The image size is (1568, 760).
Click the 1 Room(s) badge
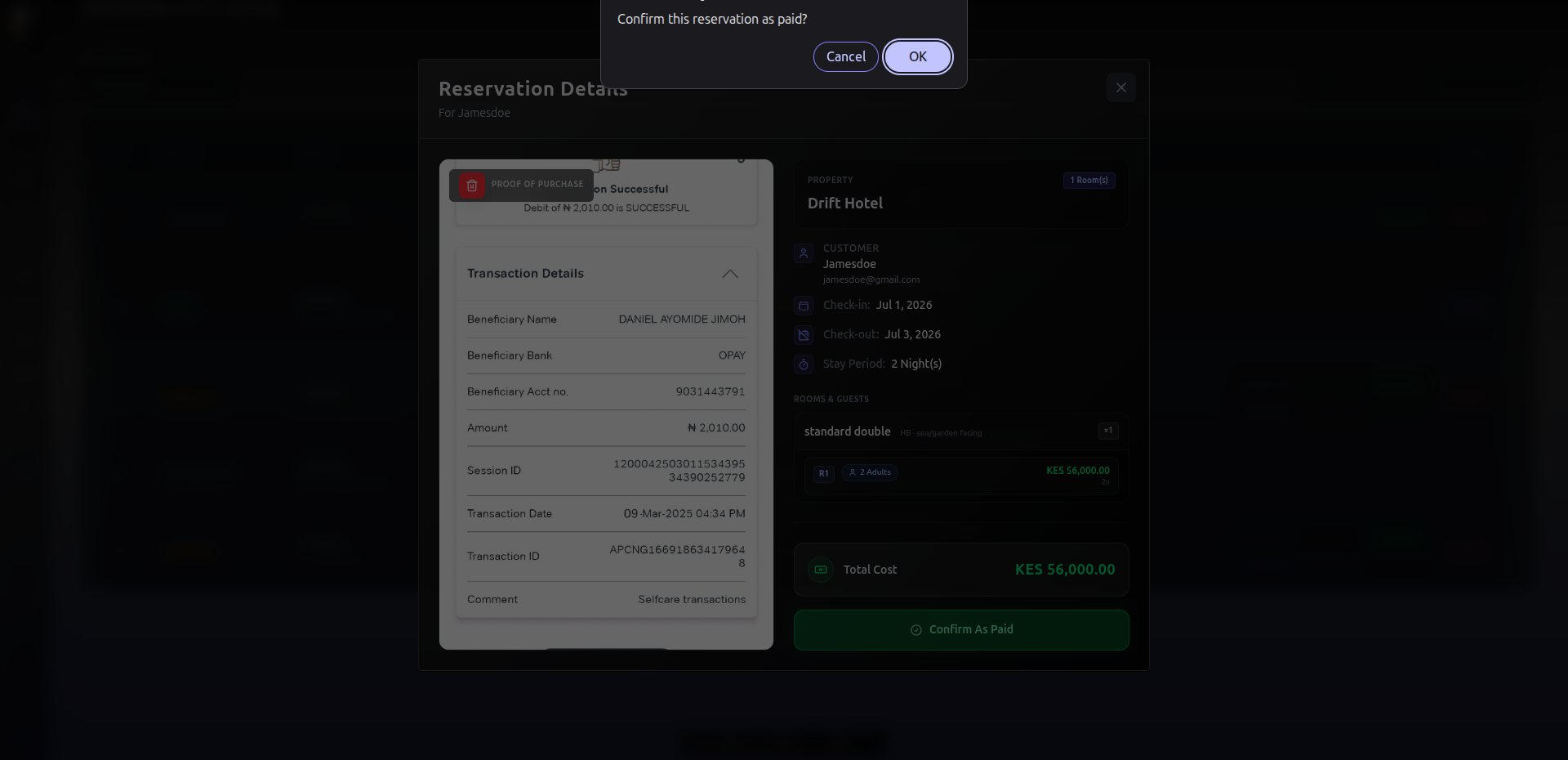point(1089,180)
